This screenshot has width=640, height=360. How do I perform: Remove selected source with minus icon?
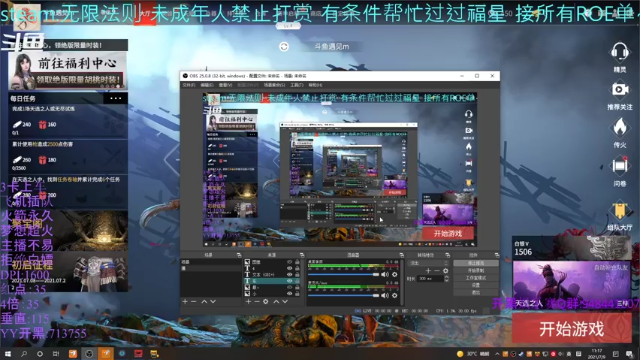click(257, 302)
